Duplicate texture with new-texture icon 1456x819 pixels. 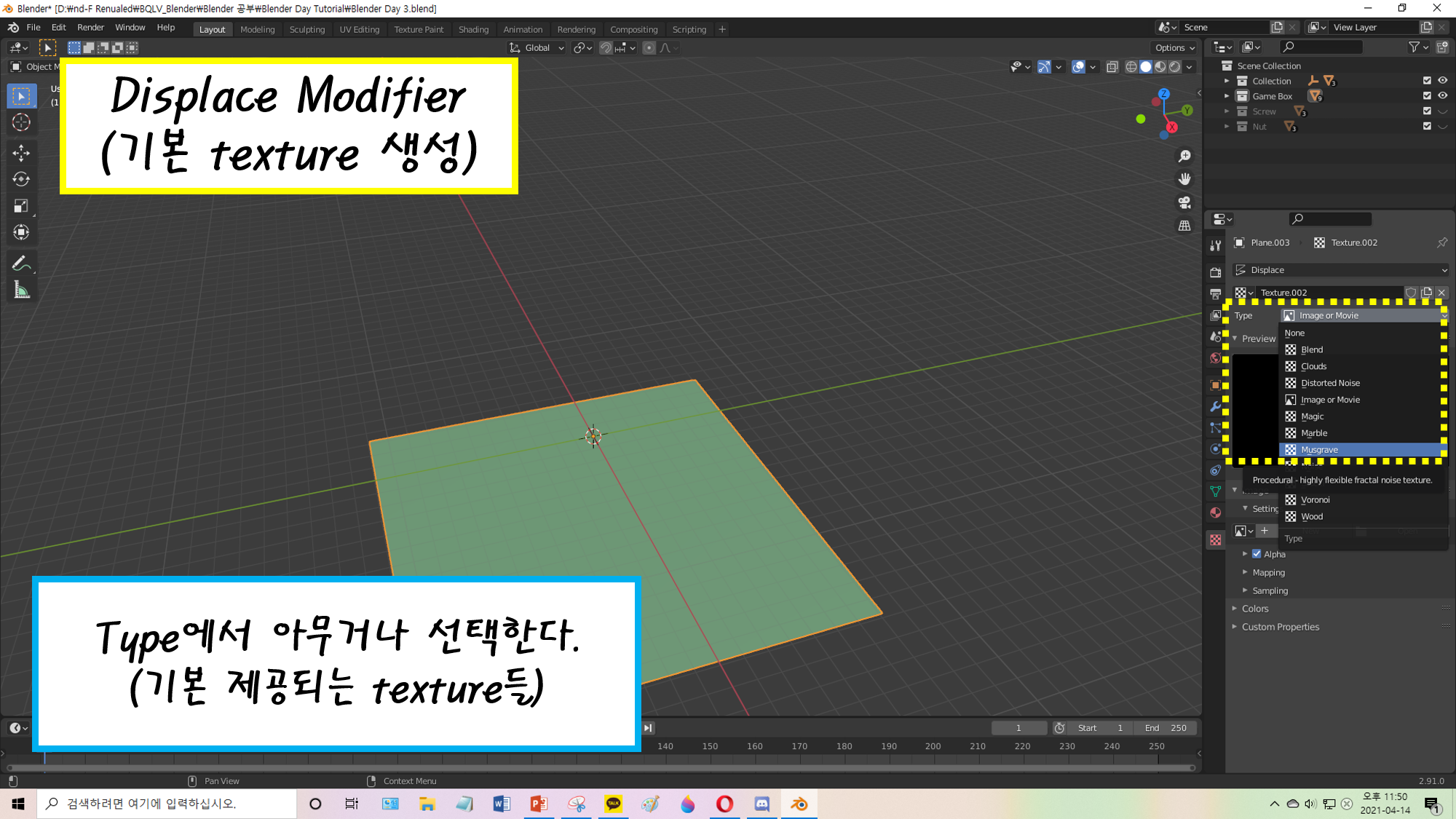[1426, 293]
